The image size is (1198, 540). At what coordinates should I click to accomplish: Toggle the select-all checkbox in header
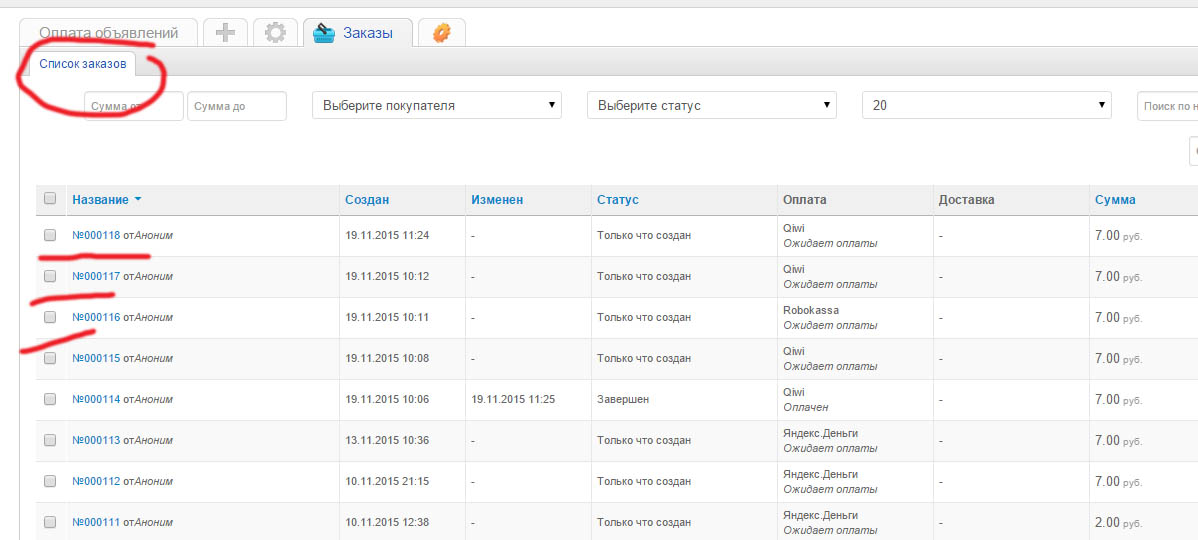point(50,199)
